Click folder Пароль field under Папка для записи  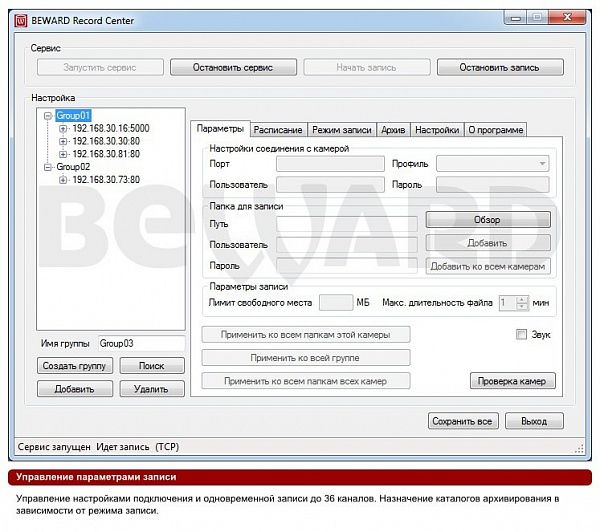(347, 266)
